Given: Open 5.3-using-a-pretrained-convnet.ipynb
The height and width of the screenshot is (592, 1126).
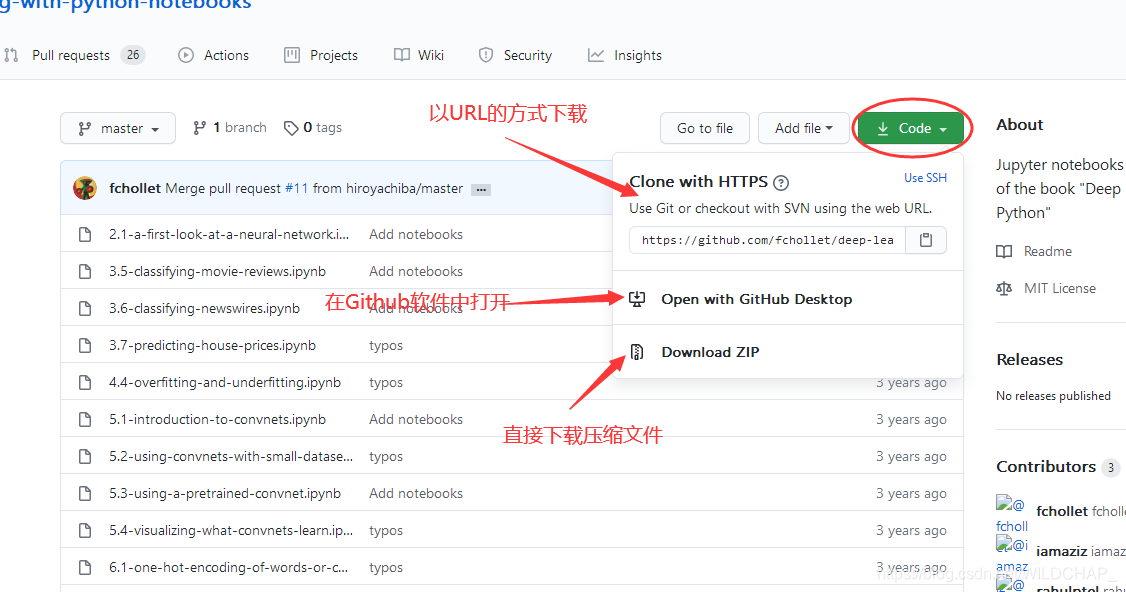Looking at the screenshot, I should click(x=225, y=494).
